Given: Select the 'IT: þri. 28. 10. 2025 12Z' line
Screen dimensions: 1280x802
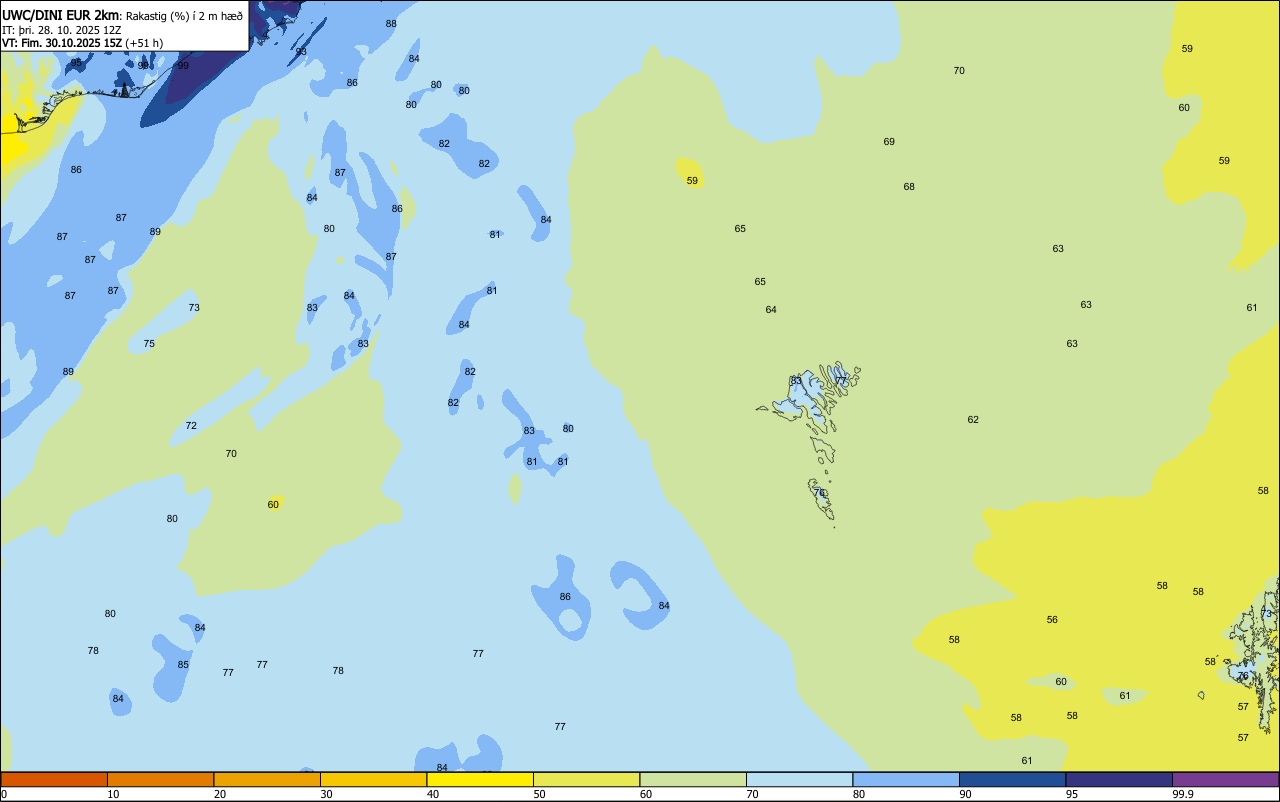Looking at the screenshot, I should pyautogui.click(x=62, y=29).
